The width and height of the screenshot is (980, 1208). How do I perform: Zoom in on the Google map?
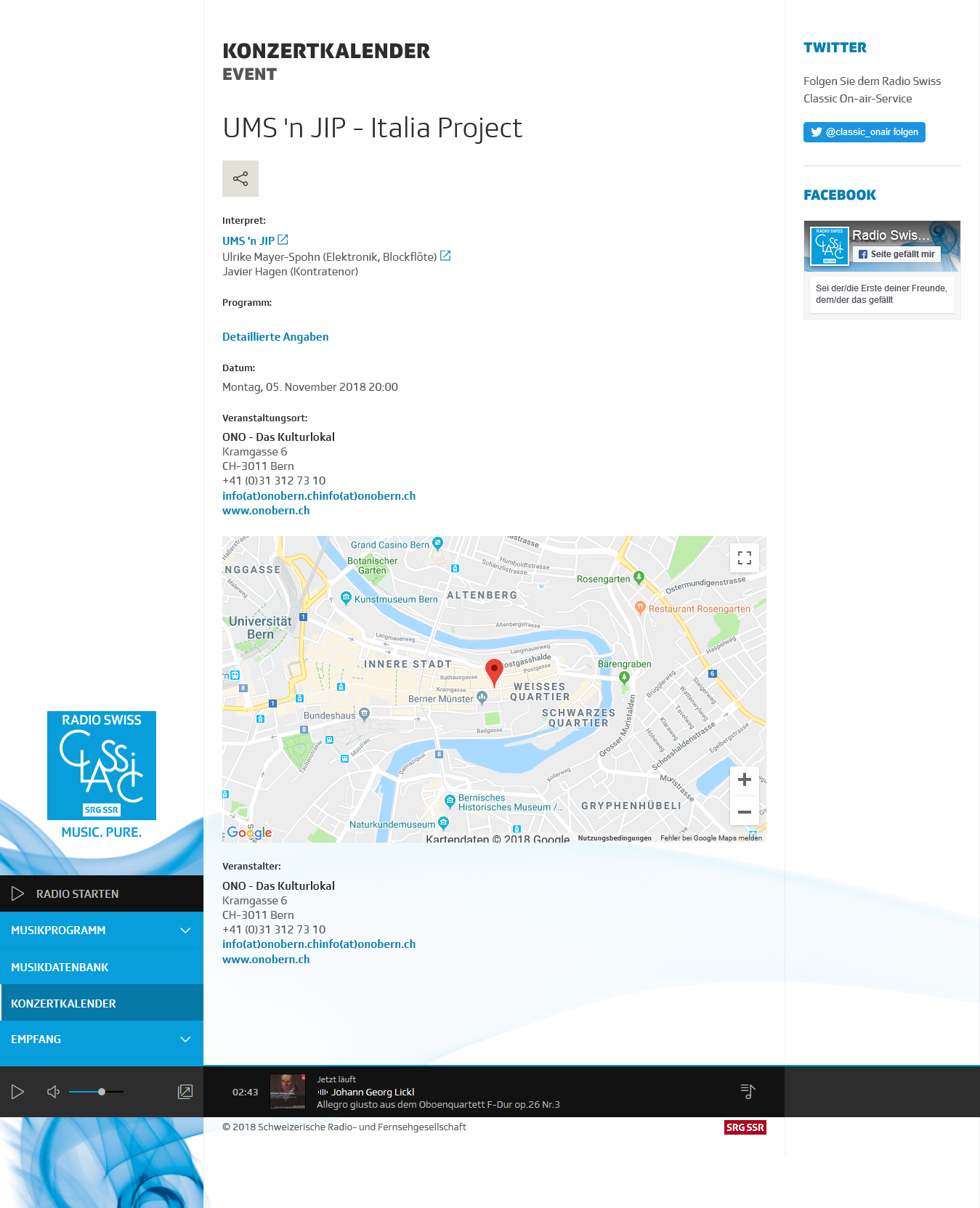(x=745, y=780)
